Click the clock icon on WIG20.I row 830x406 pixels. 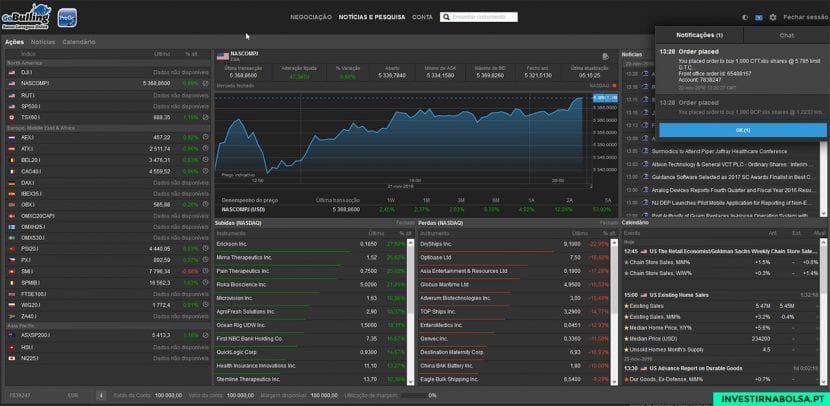pos(205,304)
